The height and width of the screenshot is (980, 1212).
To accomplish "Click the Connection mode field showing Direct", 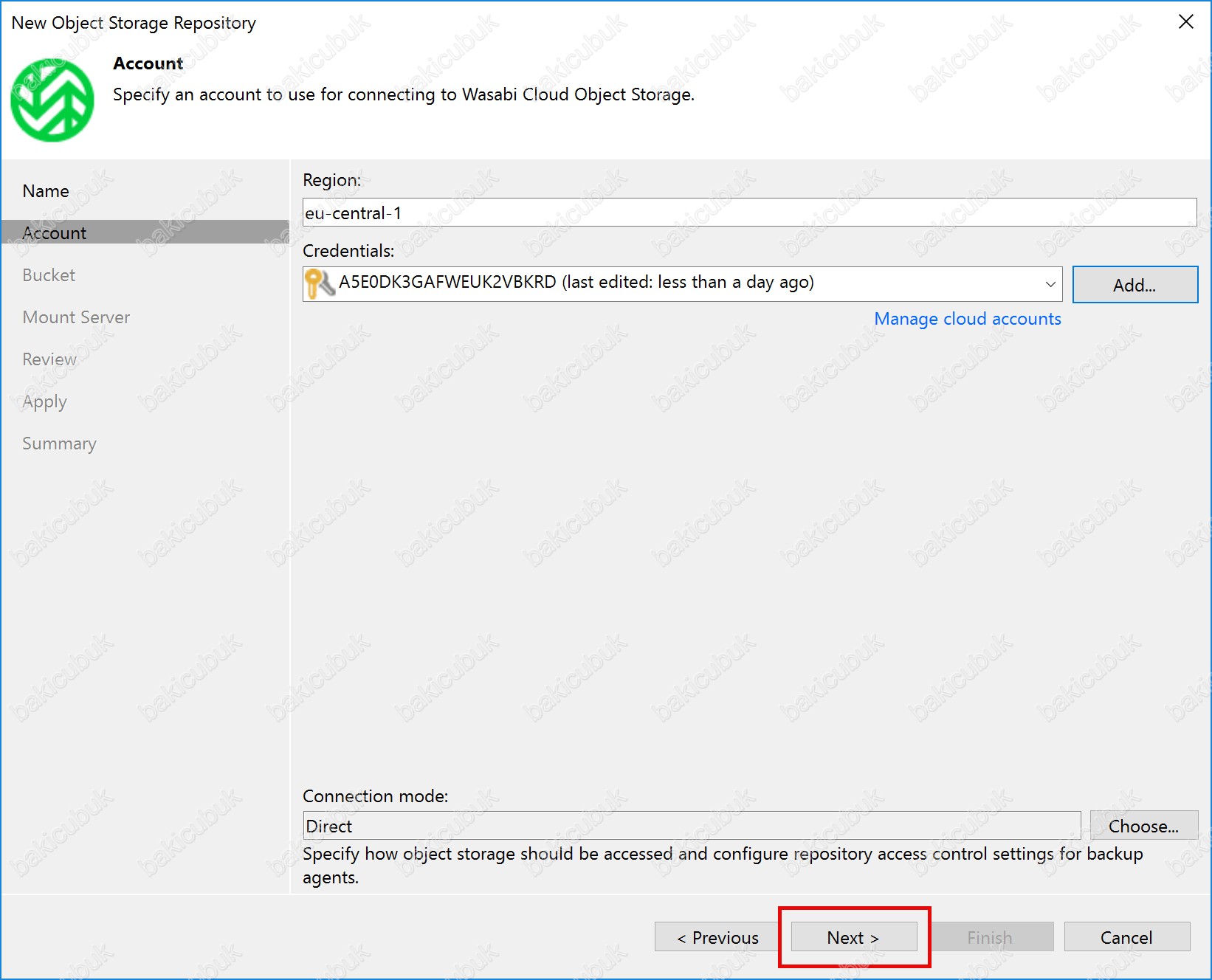I will tap(691, 826).
